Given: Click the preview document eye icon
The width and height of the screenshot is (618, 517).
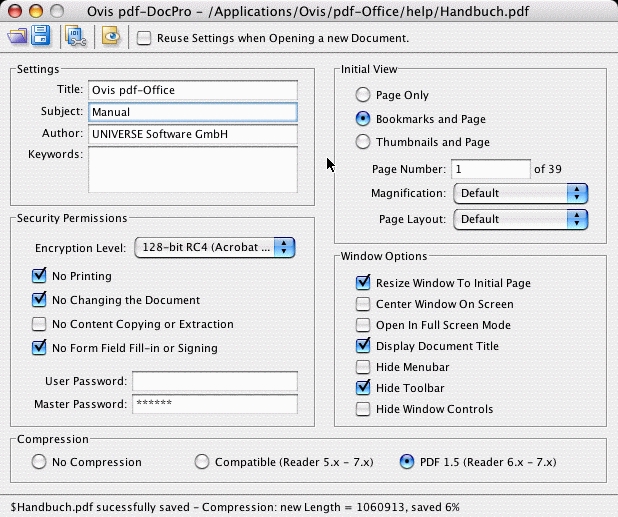Looking at the screenshot, I should click(x=109, y=38).
